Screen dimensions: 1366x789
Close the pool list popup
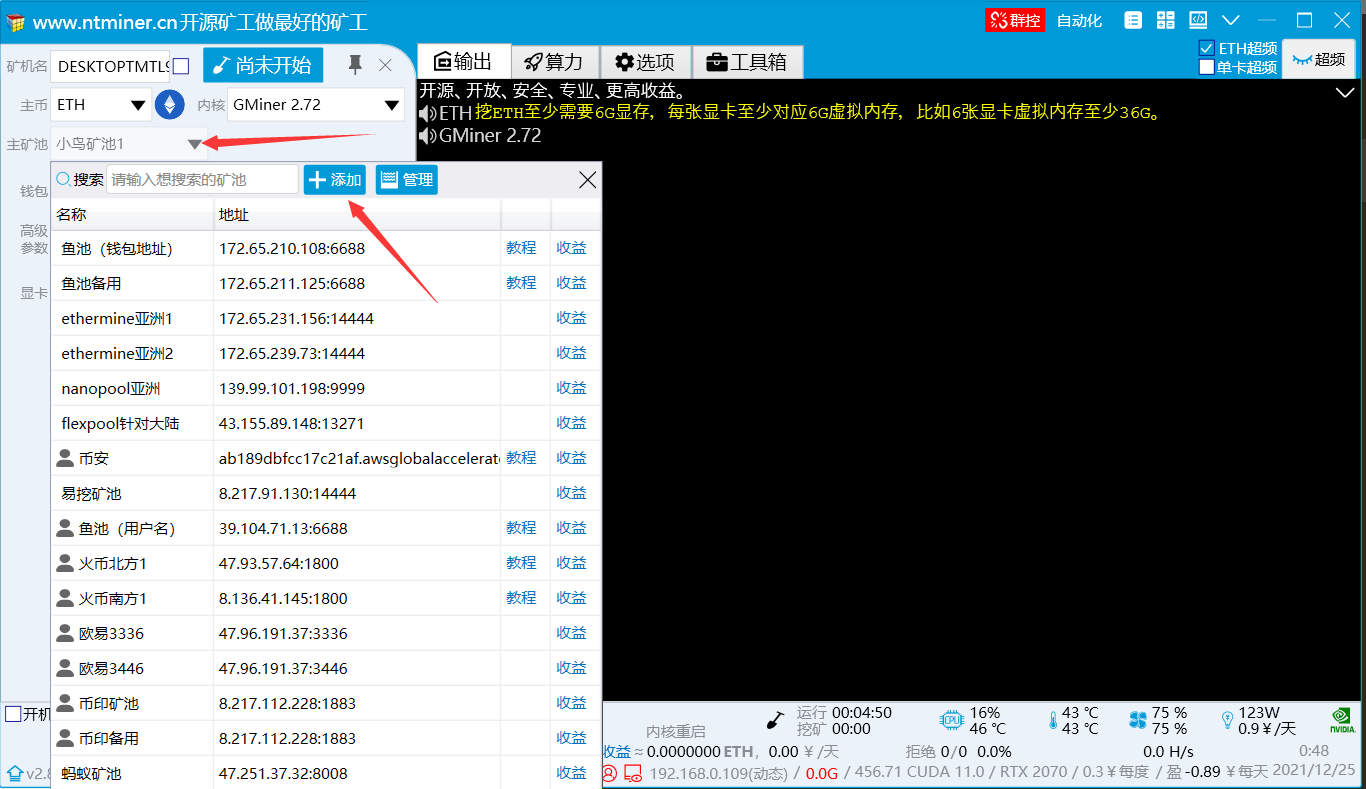tap(588, 180)
